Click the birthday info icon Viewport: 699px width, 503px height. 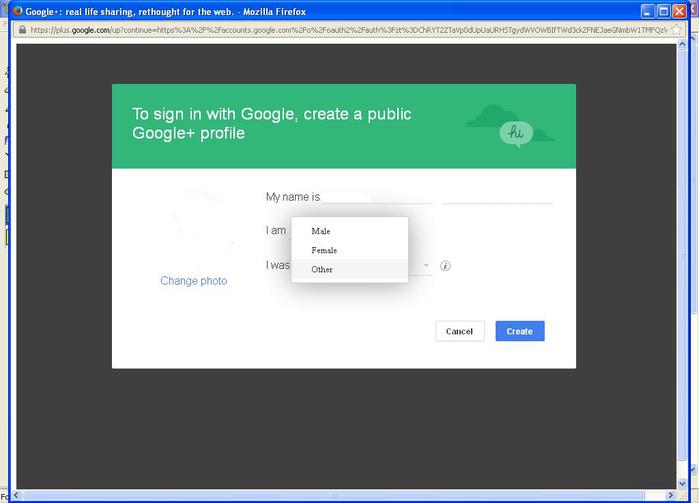[445, 266]
